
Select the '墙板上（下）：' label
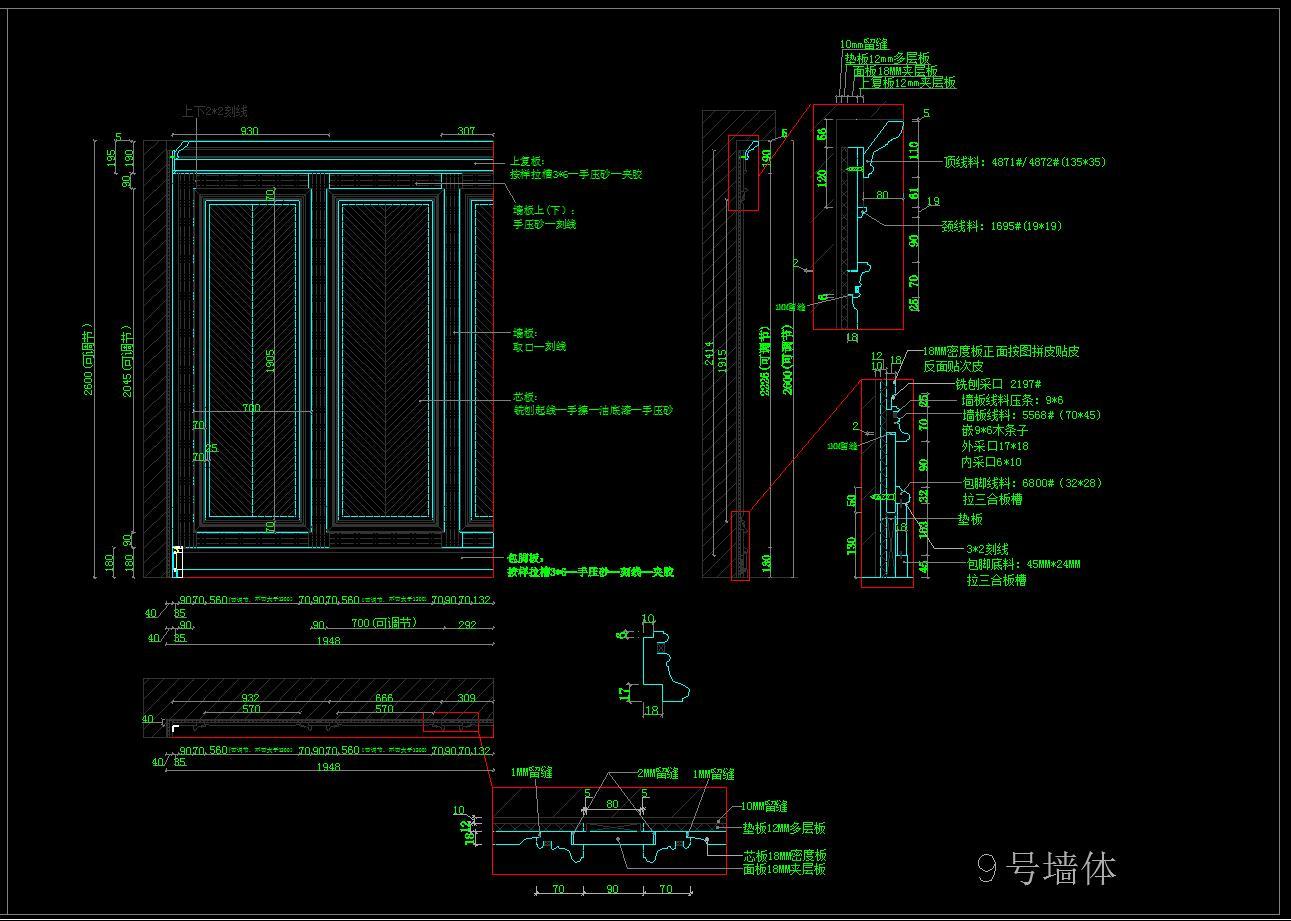tap(544, 211)
